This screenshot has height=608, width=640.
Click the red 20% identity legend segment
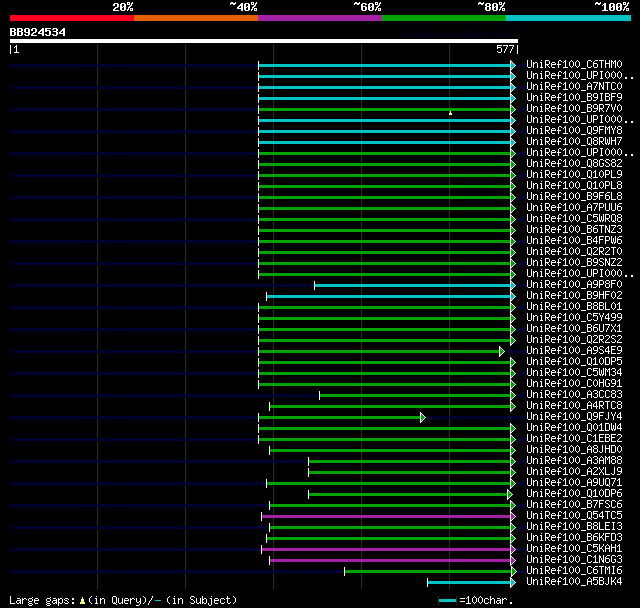pyautogui.click(x=72, y=18)
